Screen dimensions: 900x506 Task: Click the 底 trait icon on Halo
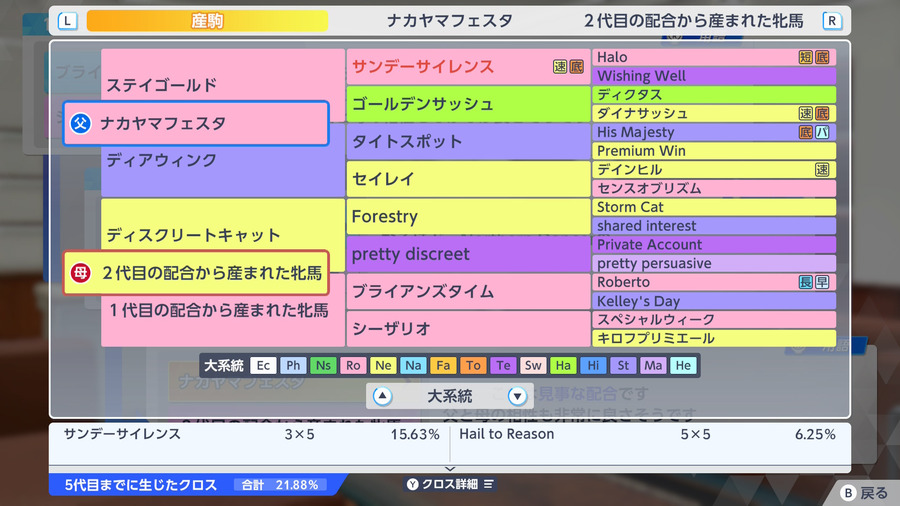pos(822,57)
